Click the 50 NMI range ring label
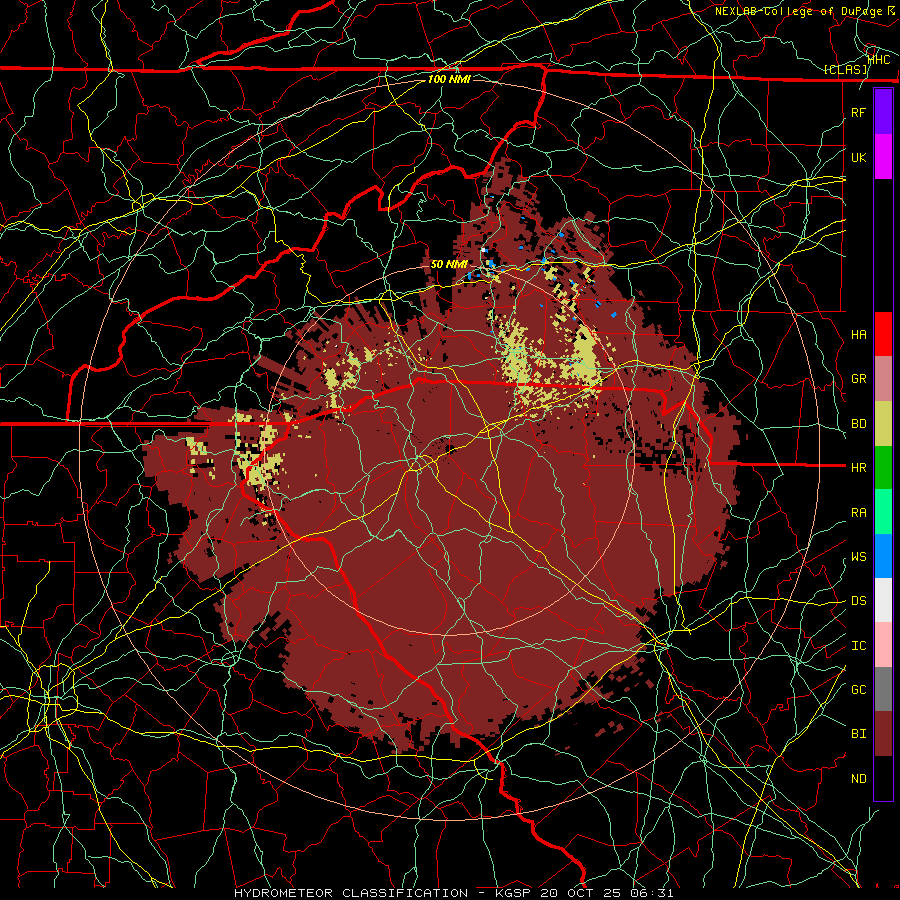900x900 pixels. point(449,265)
